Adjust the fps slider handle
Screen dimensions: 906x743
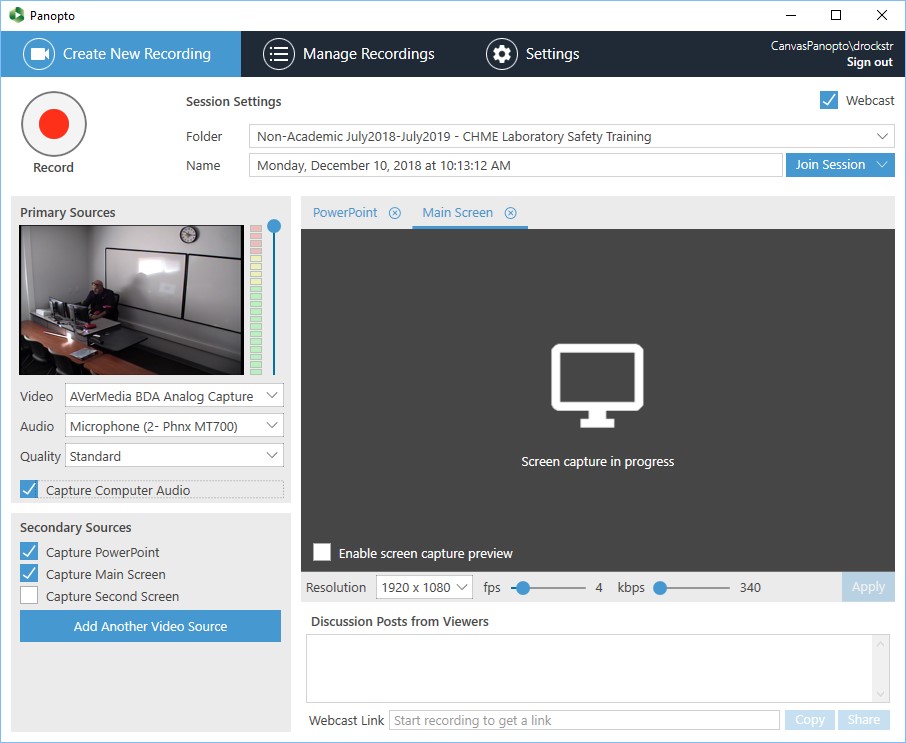click(522, 588)
